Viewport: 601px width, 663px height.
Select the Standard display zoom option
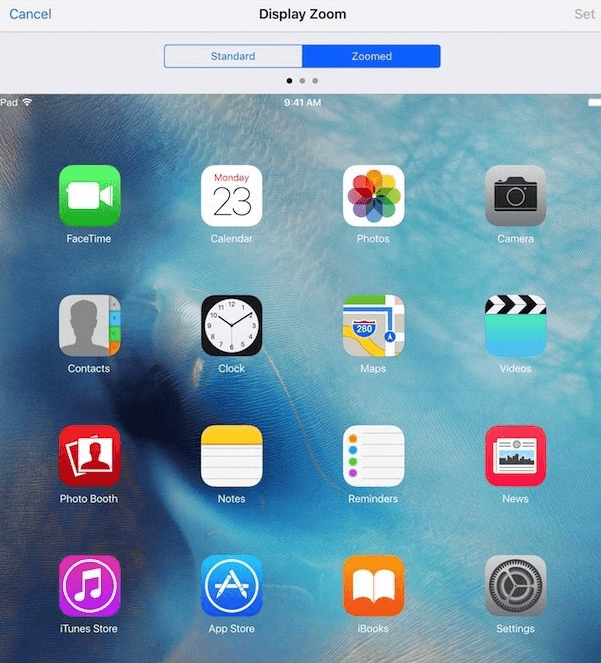tap(233, 56)
